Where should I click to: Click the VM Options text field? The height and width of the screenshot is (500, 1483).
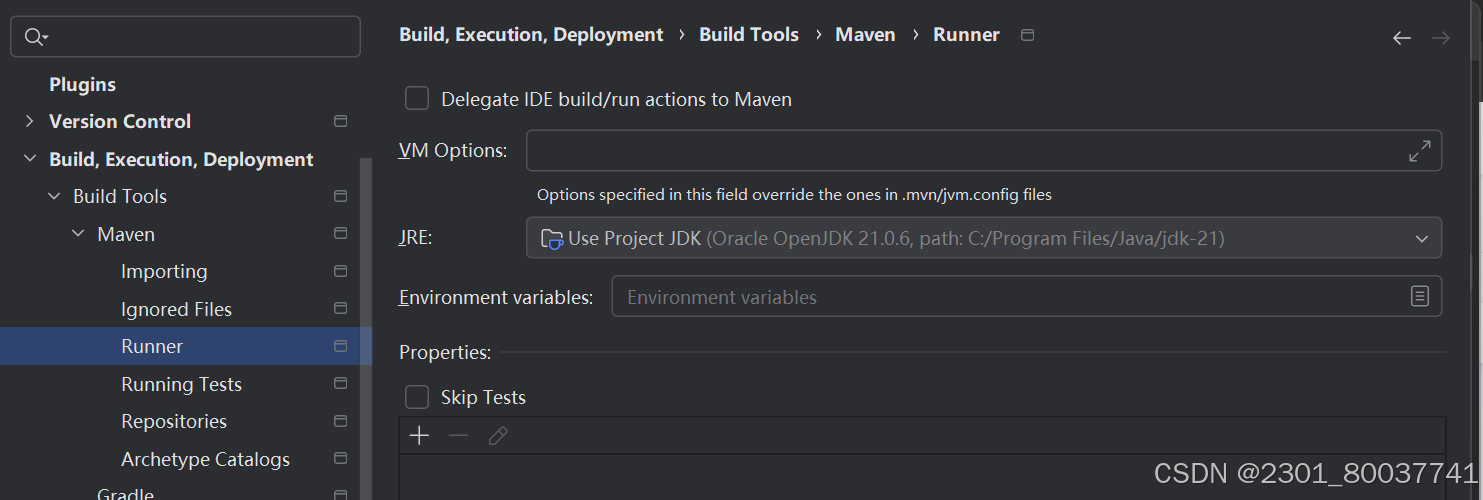[x=984, y=151]
